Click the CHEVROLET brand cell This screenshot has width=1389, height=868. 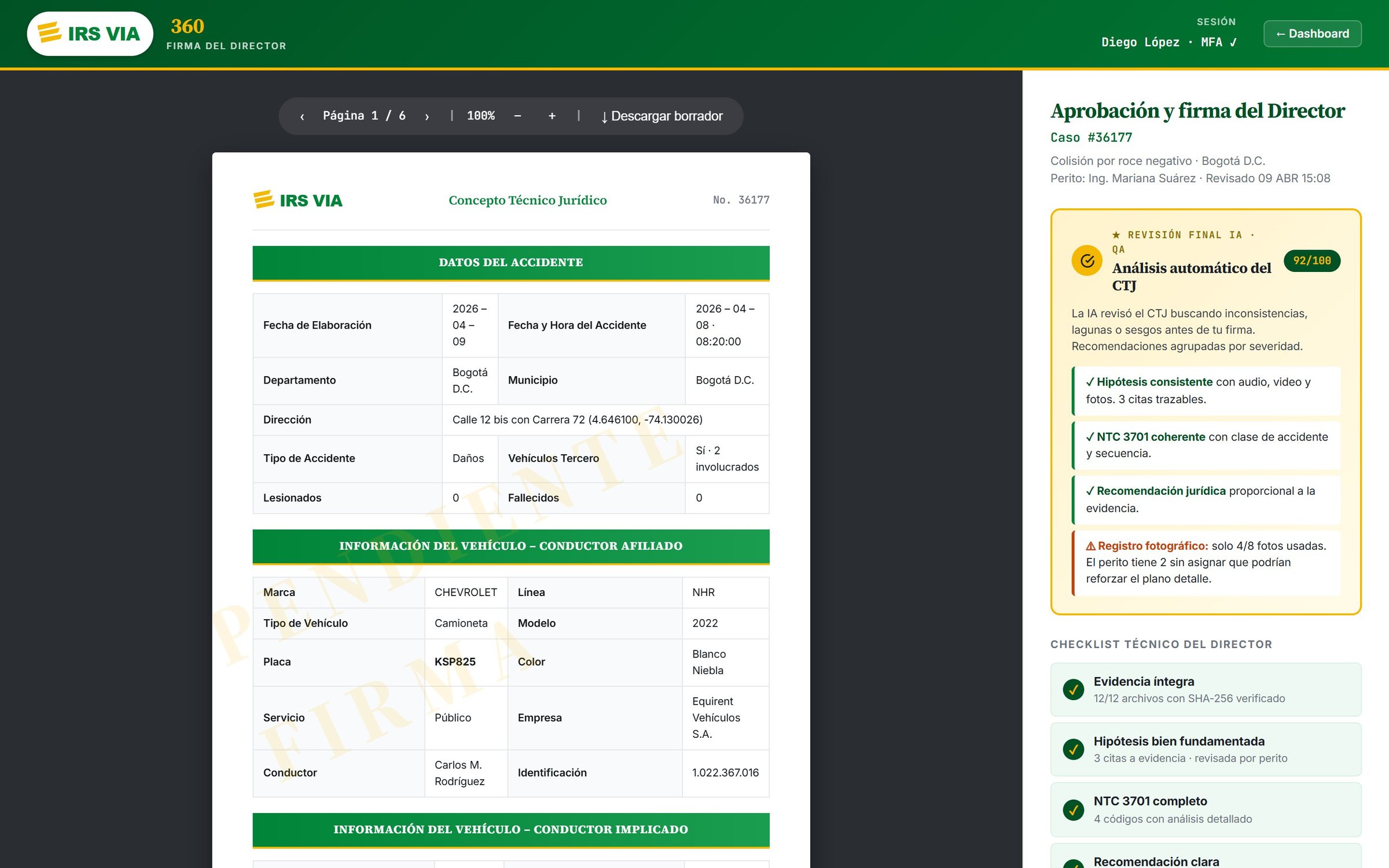coord(466,592)
